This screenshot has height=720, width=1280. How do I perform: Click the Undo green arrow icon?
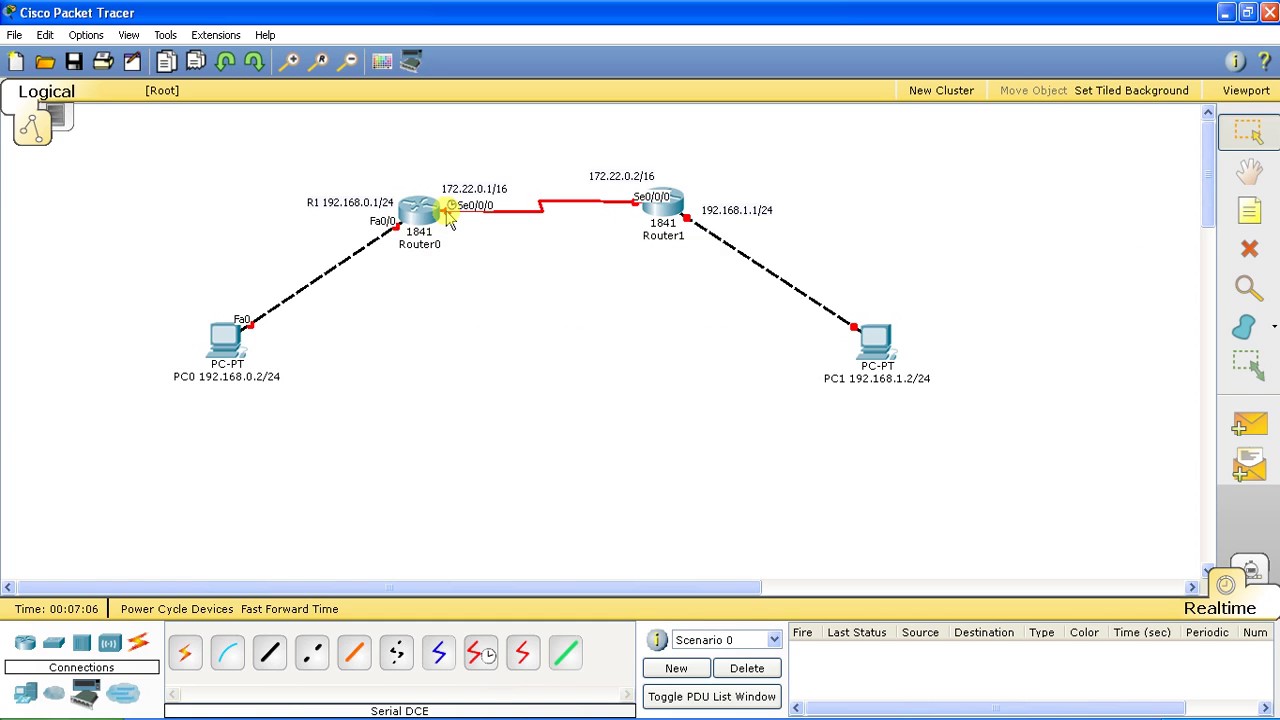[225, 62]
